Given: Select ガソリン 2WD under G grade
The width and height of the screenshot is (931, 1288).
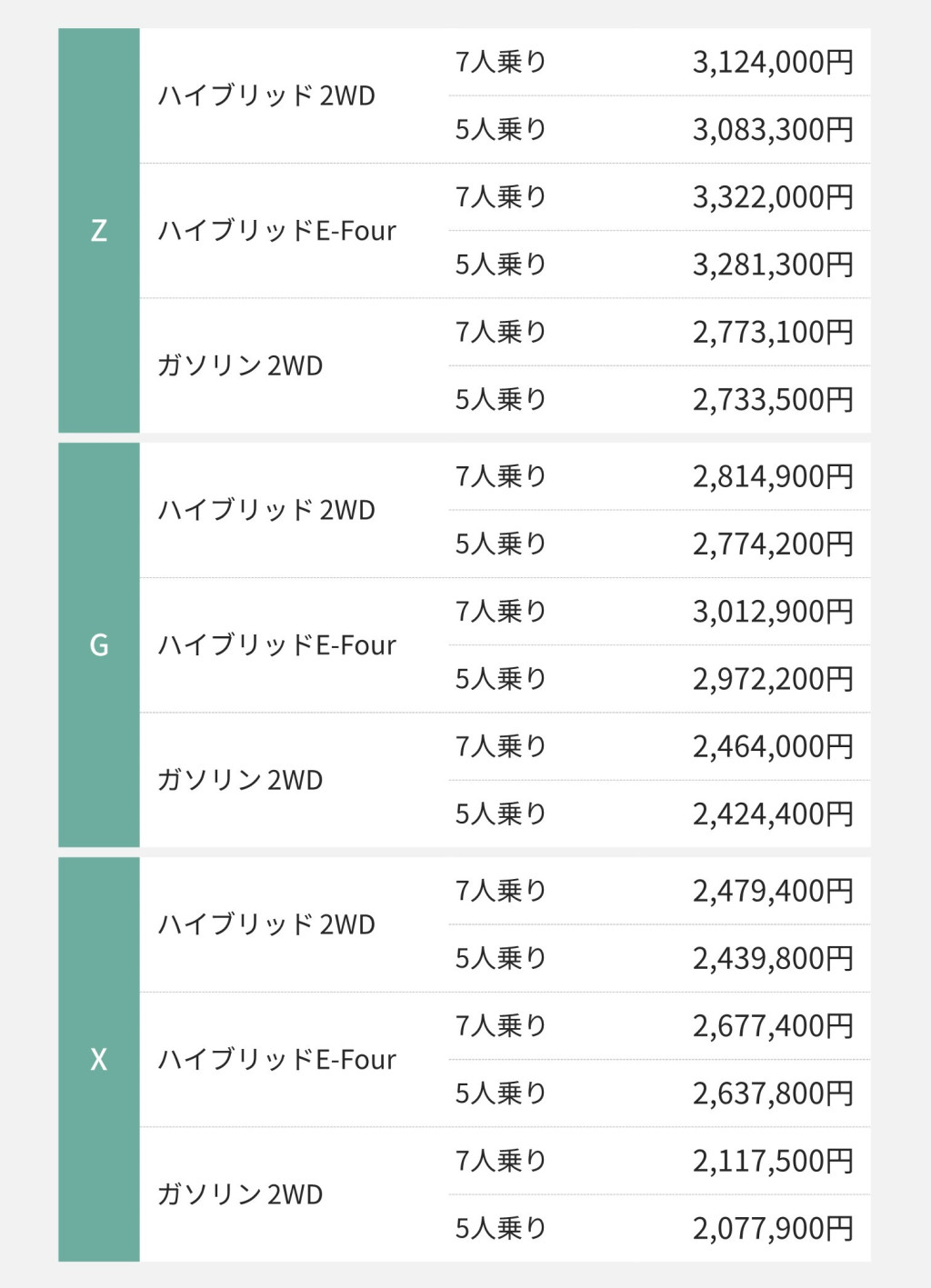Looking at the screenshot, I should (240, 781).
